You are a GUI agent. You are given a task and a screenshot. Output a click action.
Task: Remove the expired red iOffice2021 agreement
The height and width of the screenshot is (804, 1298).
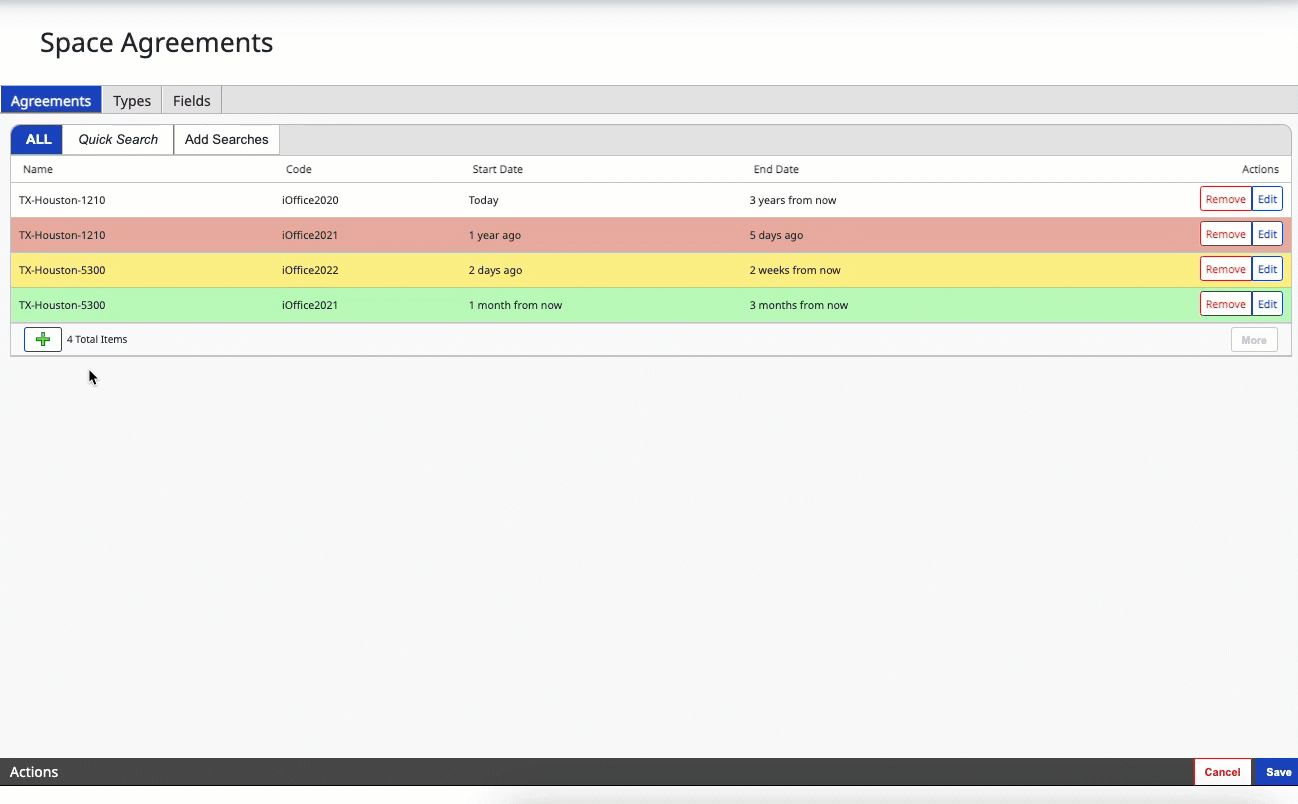pyautogui.click(x=1225, y=233)
